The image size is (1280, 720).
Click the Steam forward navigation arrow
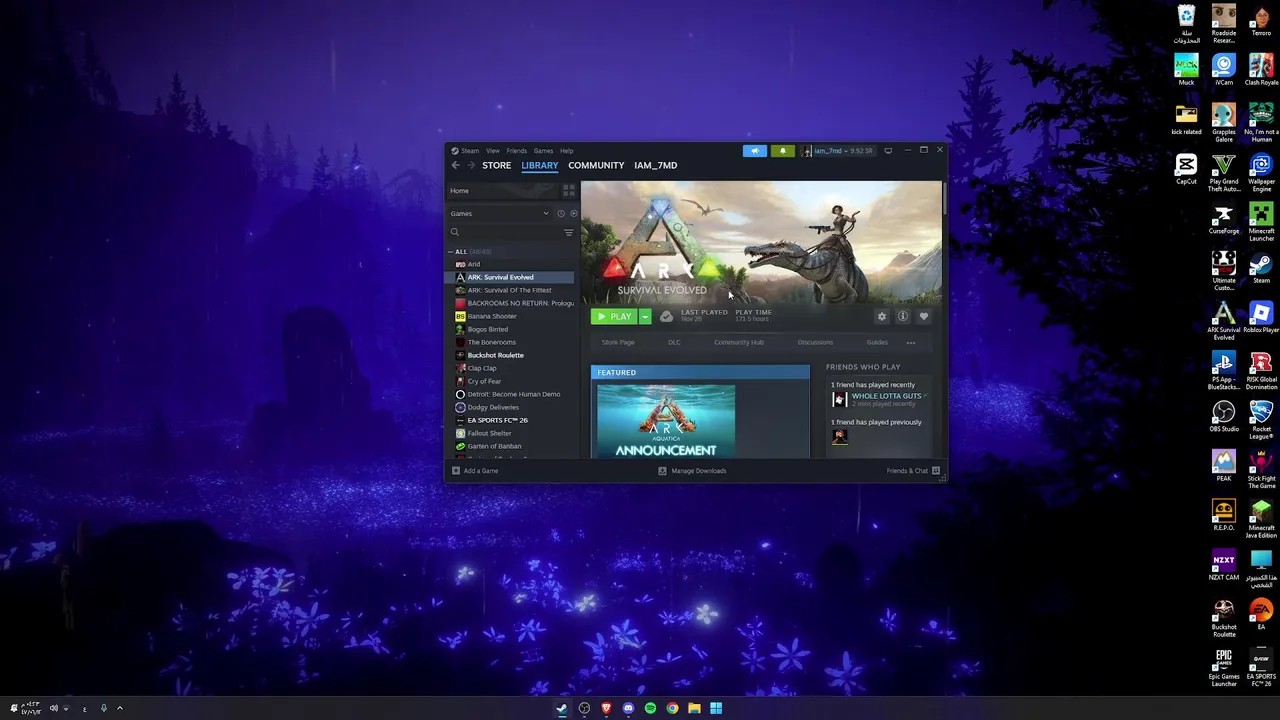(x=470, y=165)
